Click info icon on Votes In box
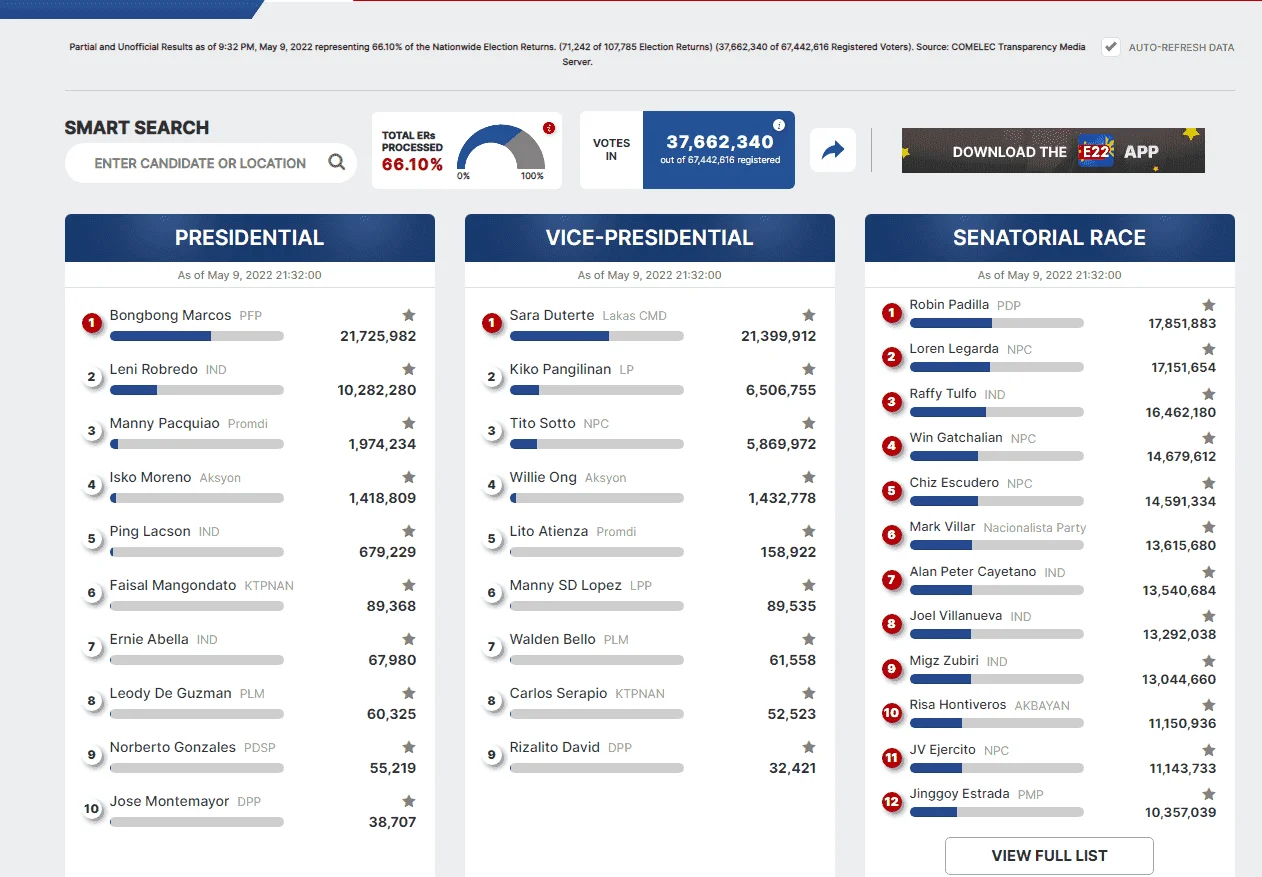The height and width of the screenshot is (877, 1262). point(779,126)
